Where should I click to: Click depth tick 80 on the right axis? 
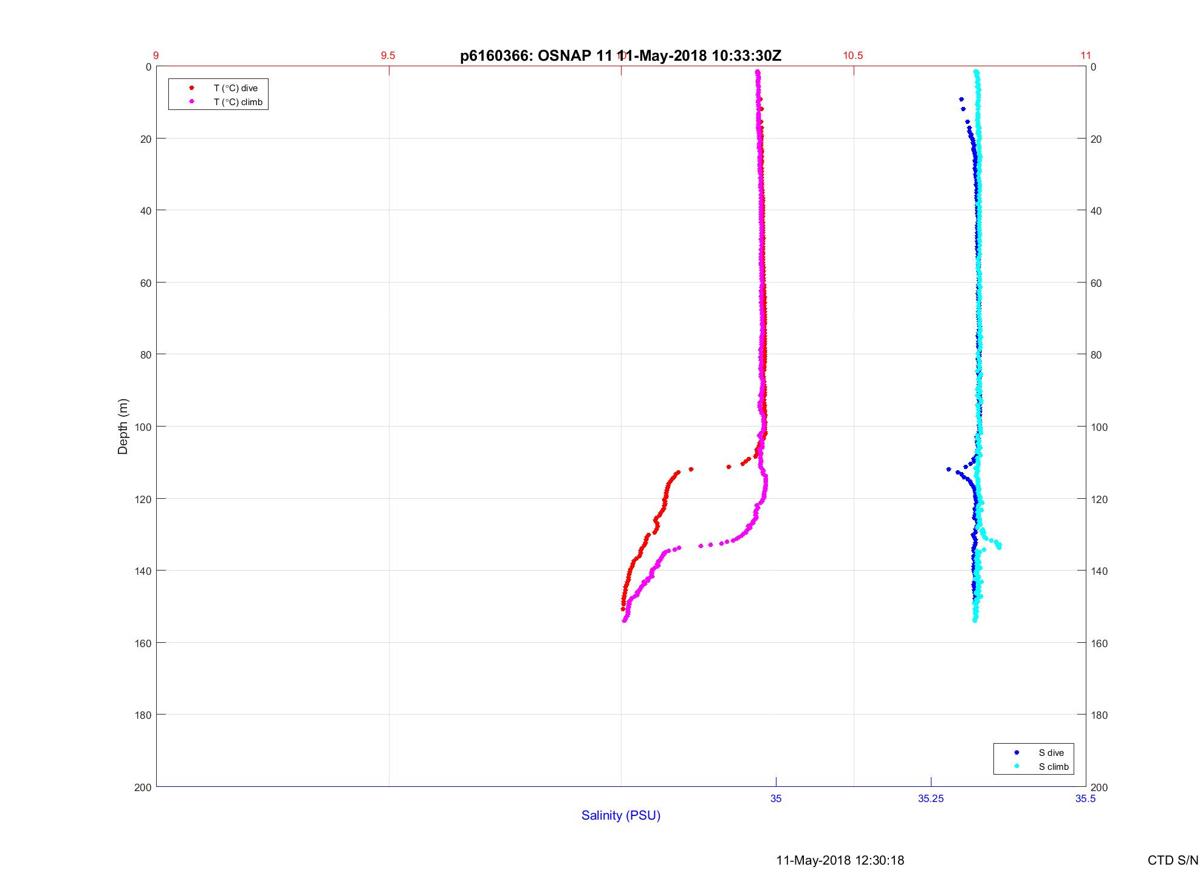coord(1097,355)
